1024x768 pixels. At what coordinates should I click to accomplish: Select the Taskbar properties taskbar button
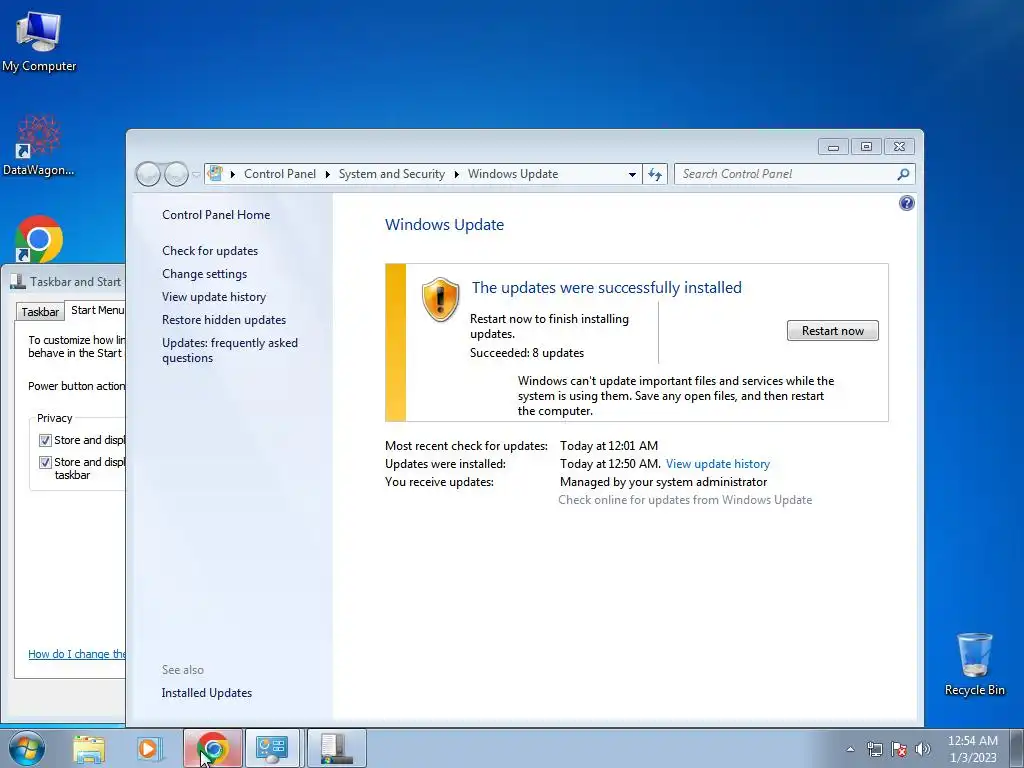(336, 748)
